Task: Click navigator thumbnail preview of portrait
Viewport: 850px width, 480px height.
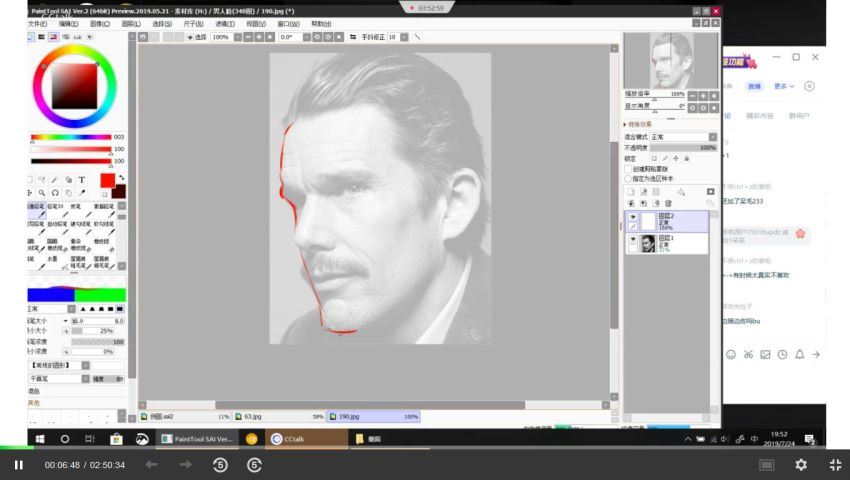Action: pos(671,60)
